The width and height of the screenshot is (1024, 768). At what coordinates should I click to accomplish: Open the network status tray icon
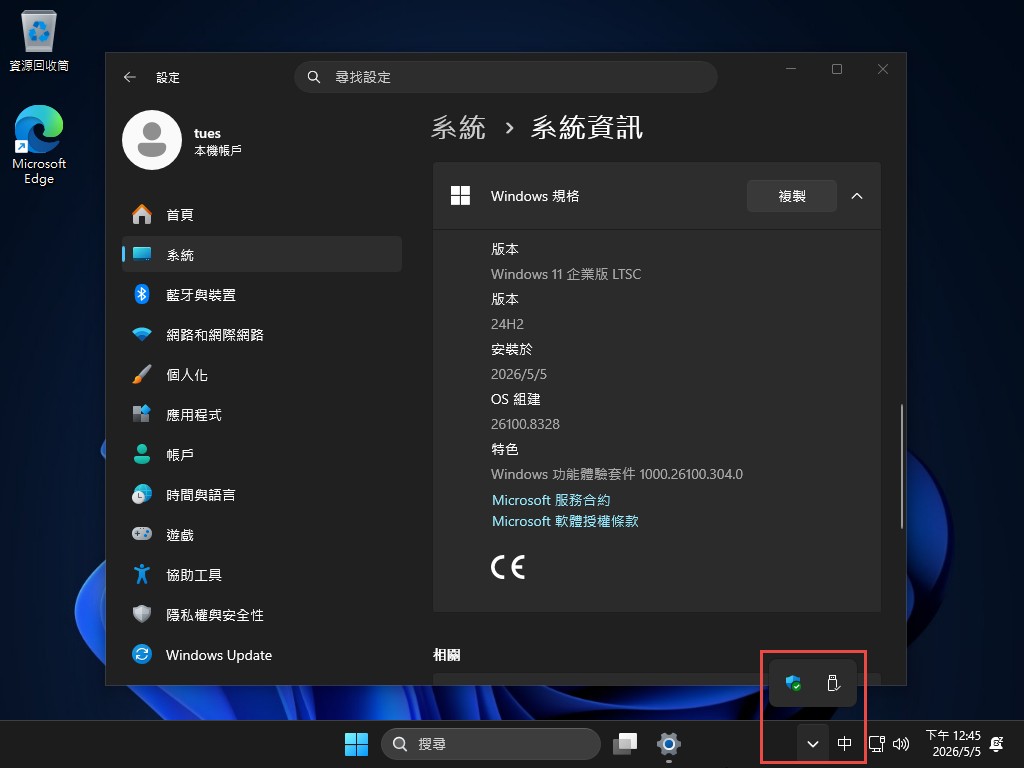876,744
